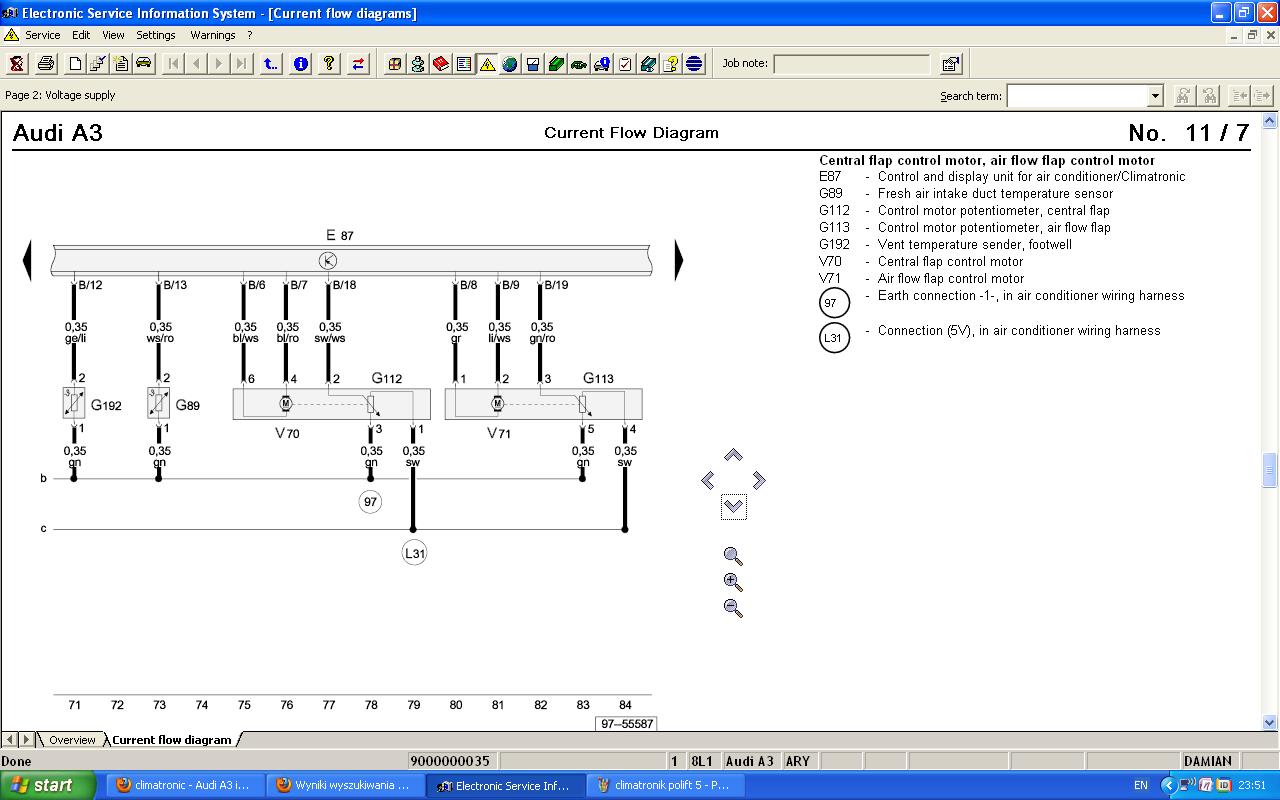Switch to 'climatronic - Audi A3' taskbar window
The width and height of the screenshot is (1280, 800).
click(x=184, y=785)
